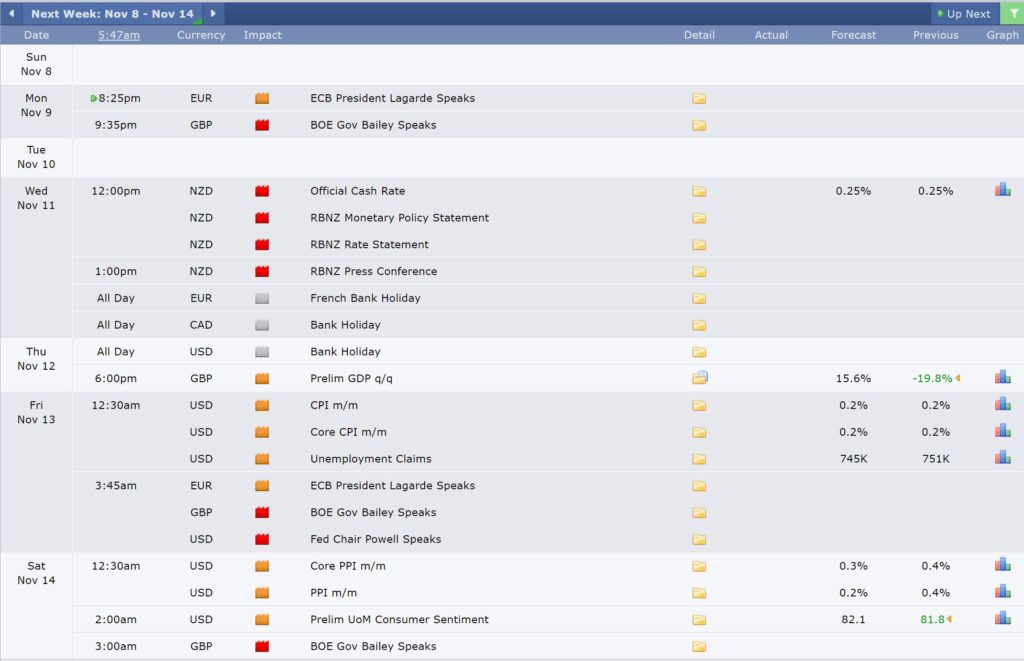This screenshot has width=1024, height=661.
Task: Open detail folder for Core PPI m/m
Action: (x=699, y=566)
